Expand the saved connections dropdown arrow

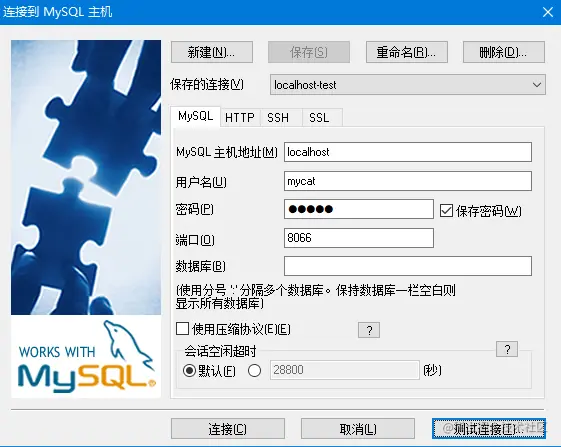pyautogui.click(x=536, y=85)
